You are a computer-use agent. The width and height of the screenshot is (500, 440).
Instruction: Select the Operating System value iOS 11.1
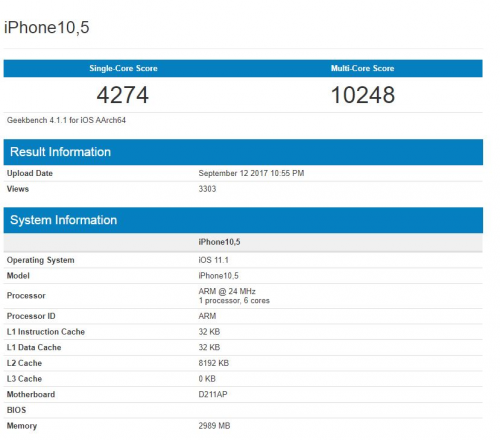point(214,260)
